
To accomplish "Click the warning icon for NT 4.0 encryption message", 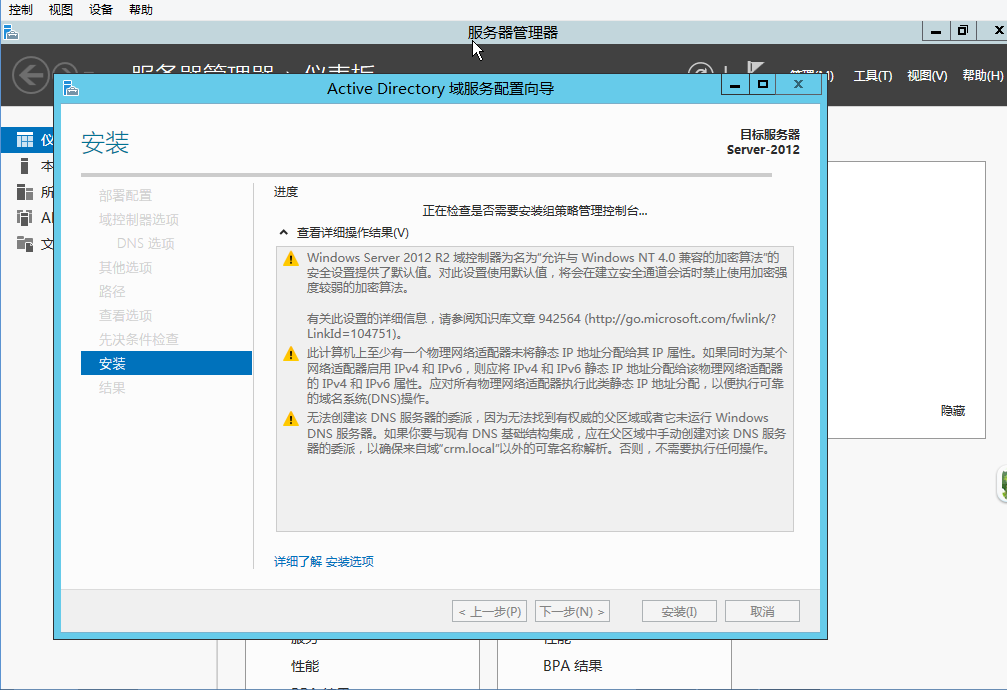I will point(291,258).
